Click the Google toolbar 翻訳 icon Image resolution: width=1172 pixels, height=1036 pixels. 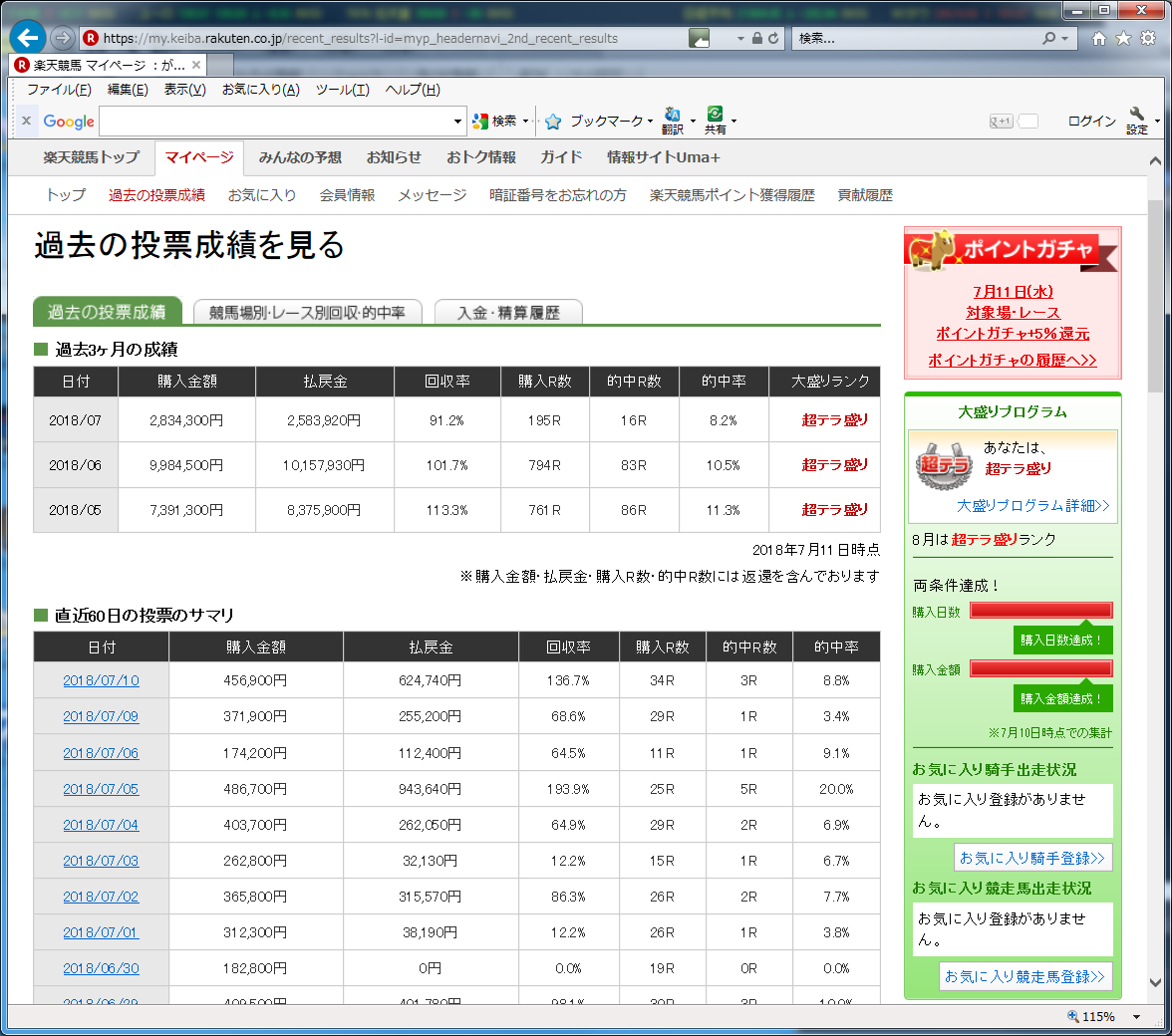[x=672, y=121]
